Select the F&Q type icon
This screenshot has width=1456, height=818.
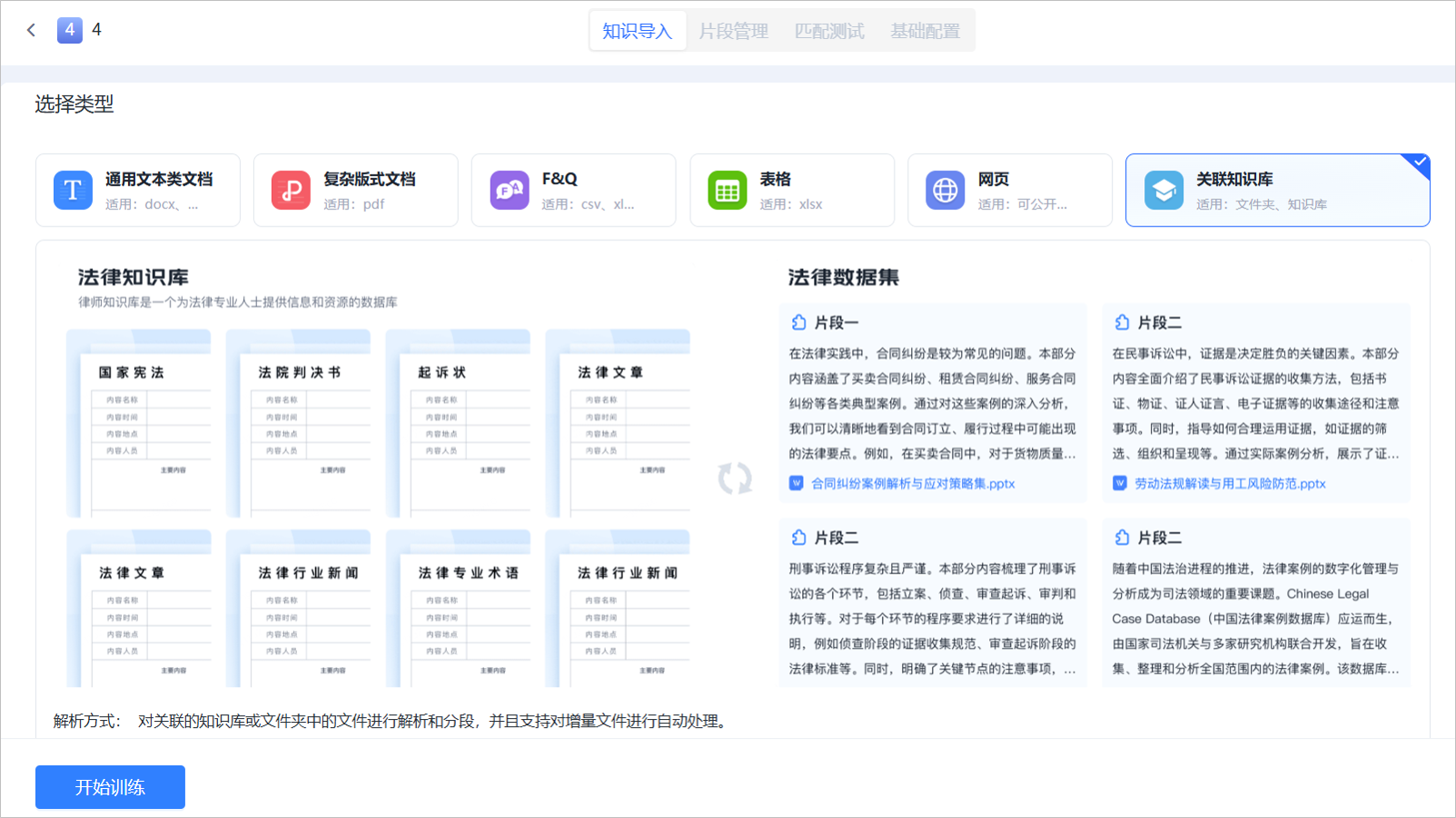[x=509, y=191]
